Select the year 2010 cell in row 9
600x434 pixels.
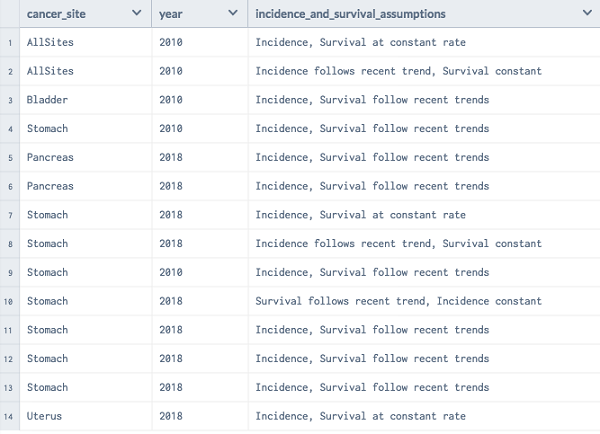point(171,272)
